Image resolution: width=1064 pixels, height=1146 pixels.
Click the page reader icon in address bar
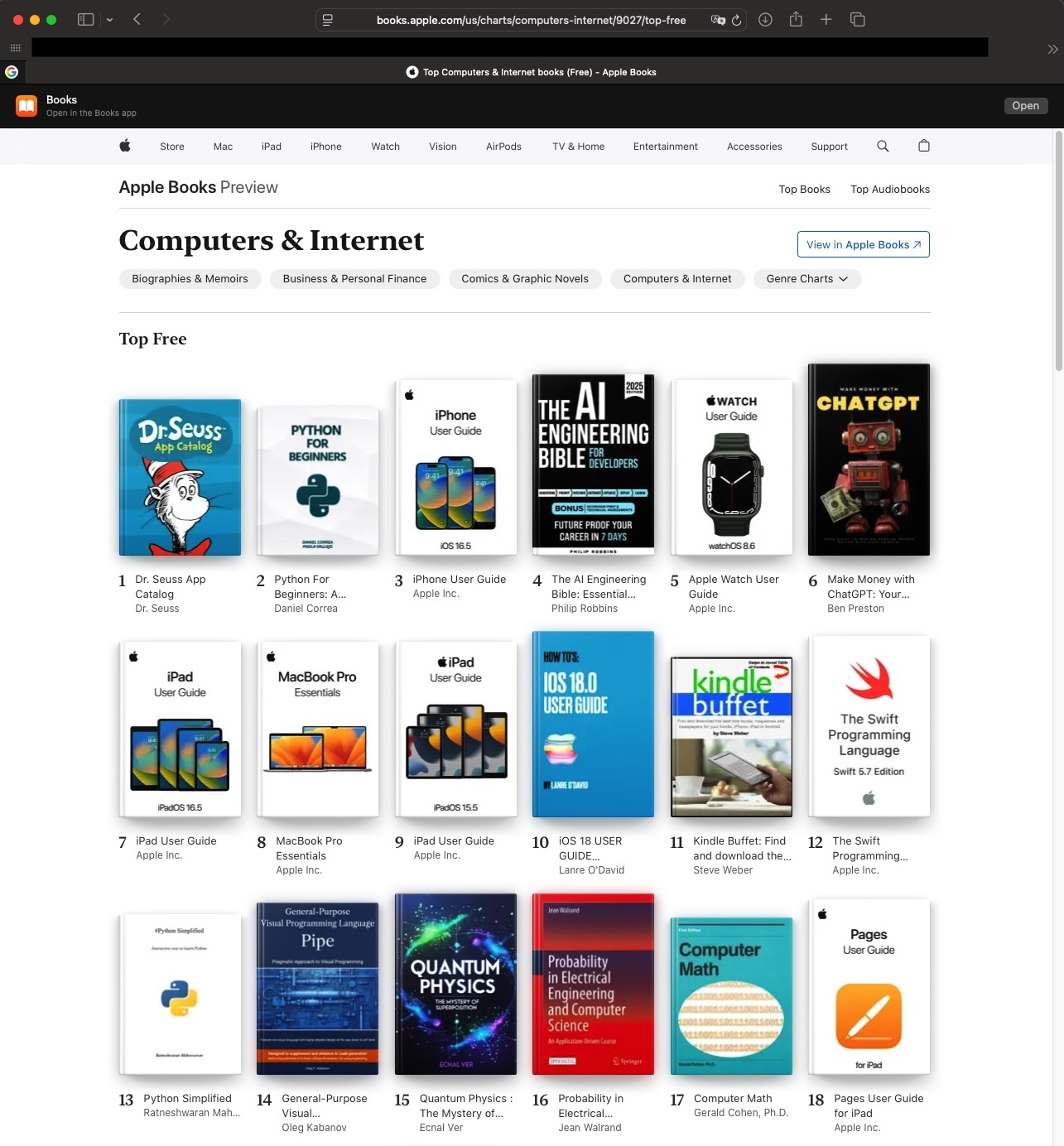click(328, 20)
